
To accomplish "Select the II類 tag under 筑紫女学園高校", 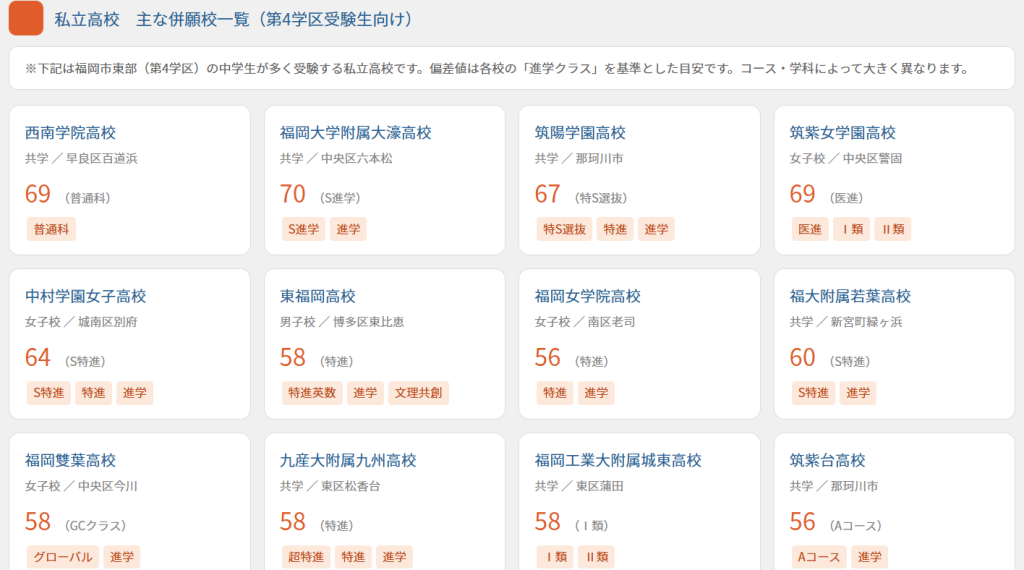I will (x=893, y=229).
